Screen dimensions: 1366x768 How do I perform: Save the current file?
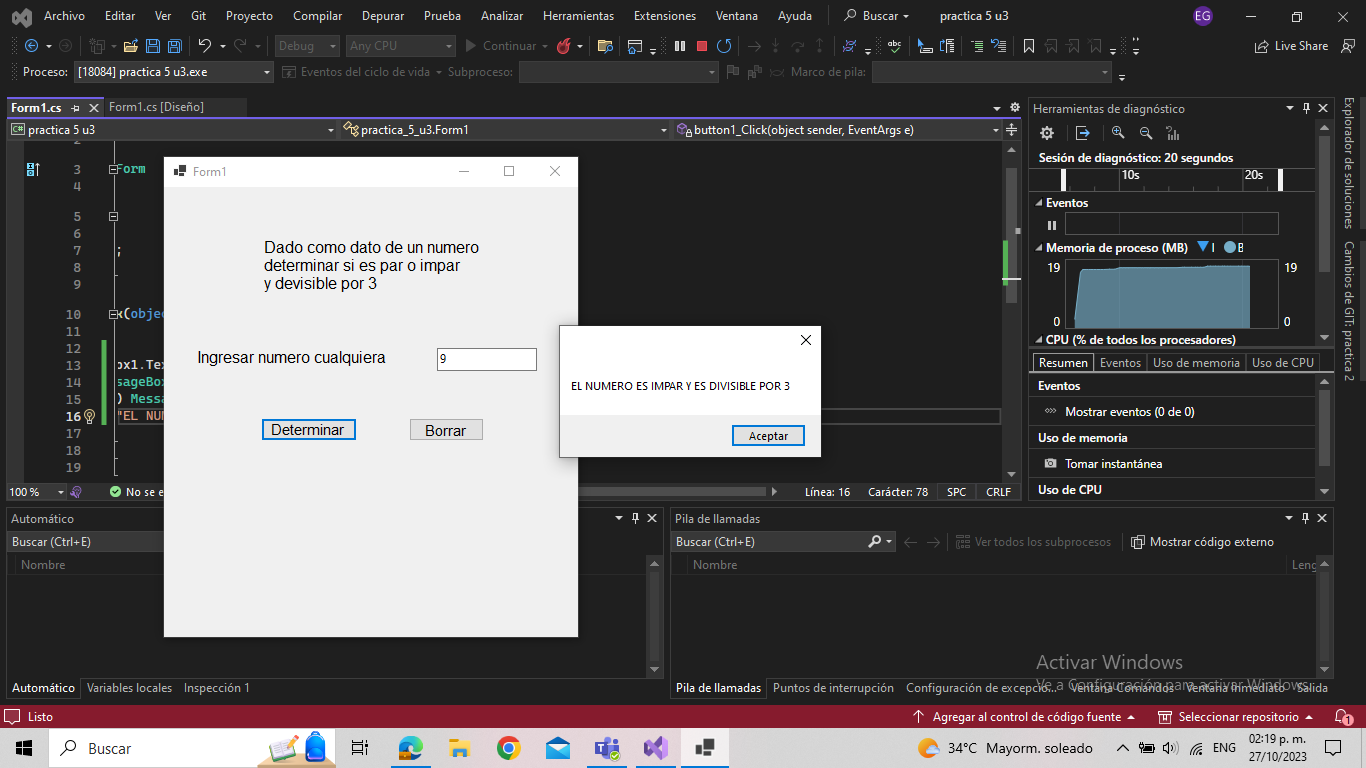click(x=153, y=46)
